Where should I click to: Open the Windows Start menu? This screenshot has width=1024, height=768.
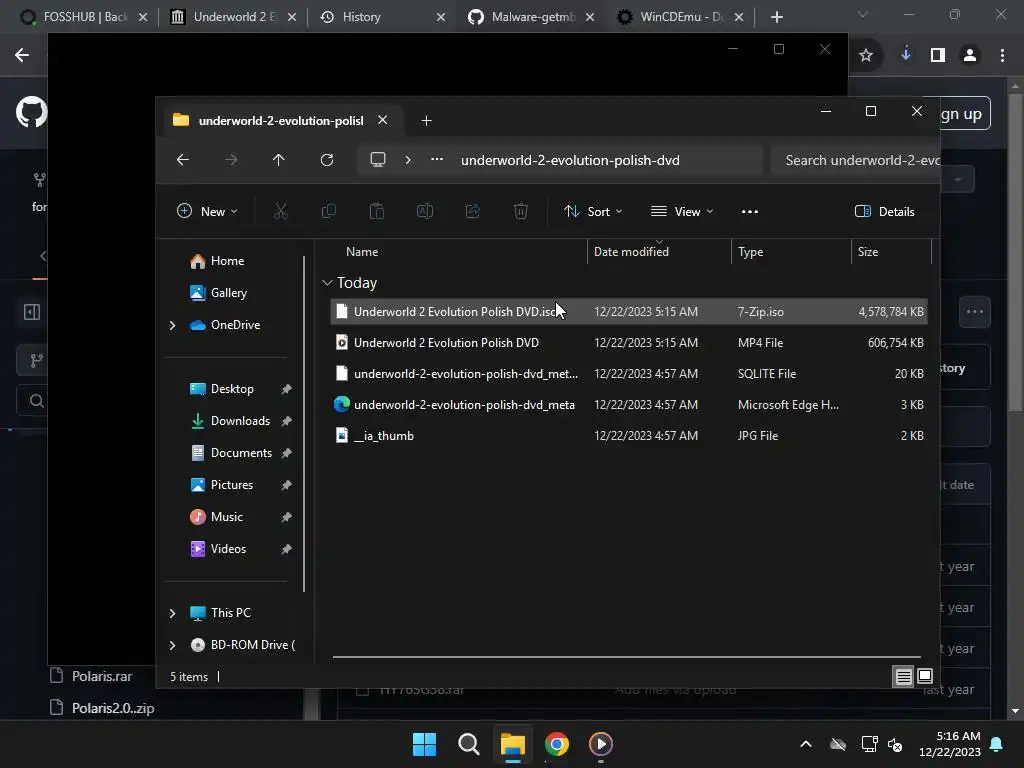[424, 744]
